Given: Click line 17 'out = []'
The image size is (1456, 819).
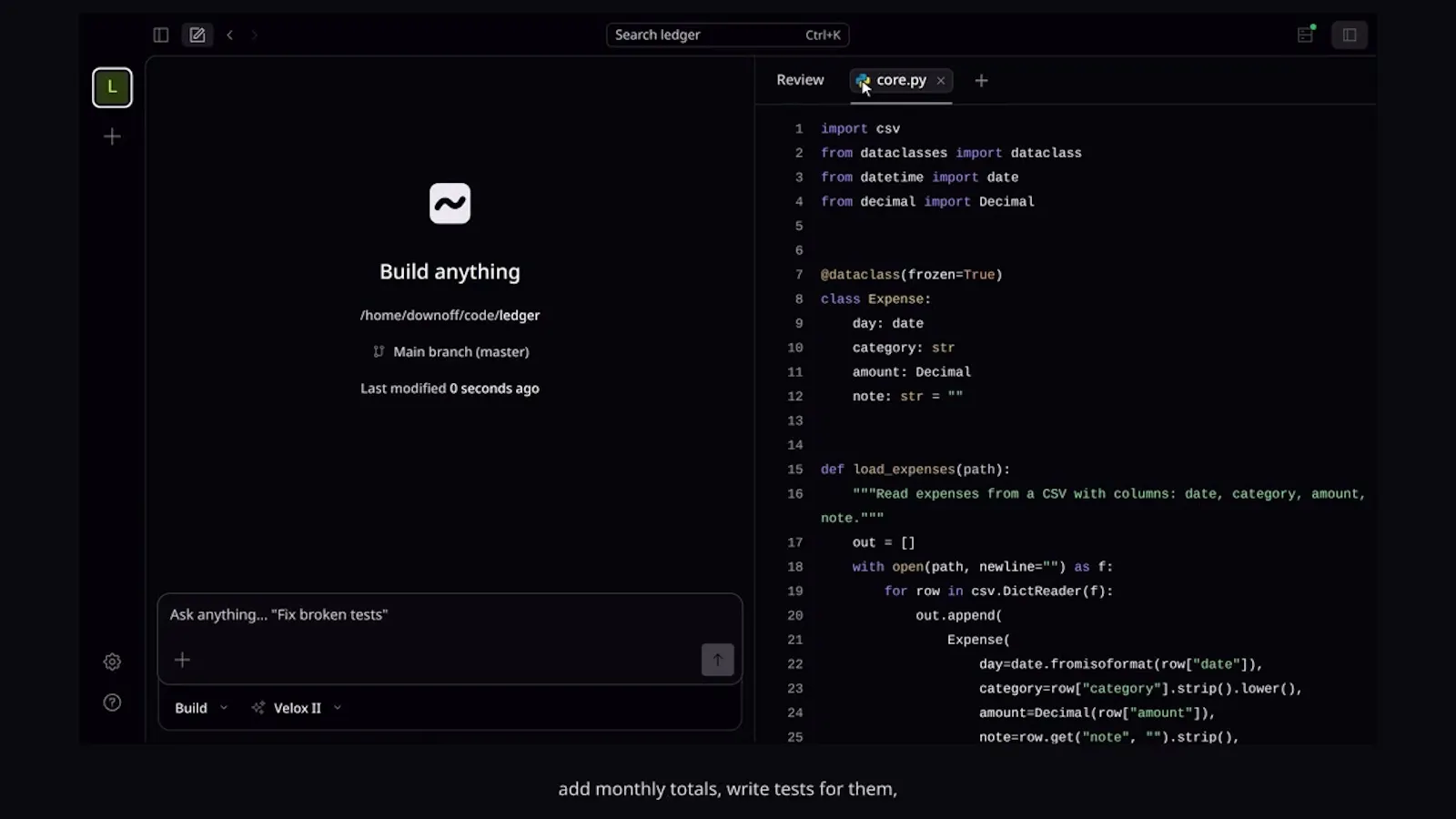Looking at the screenshot, I should point(884,542).
